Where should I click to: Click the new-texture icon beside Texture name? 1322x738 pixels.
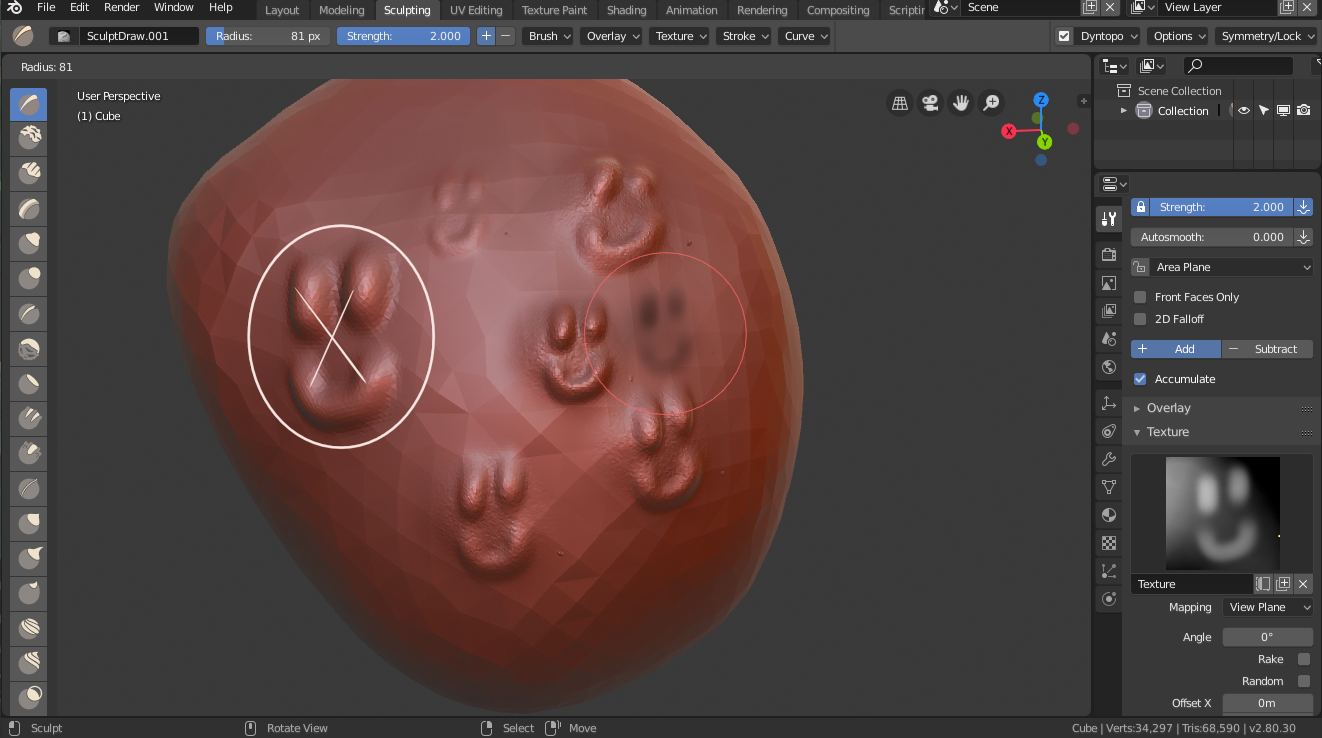tap(1283, 584)
